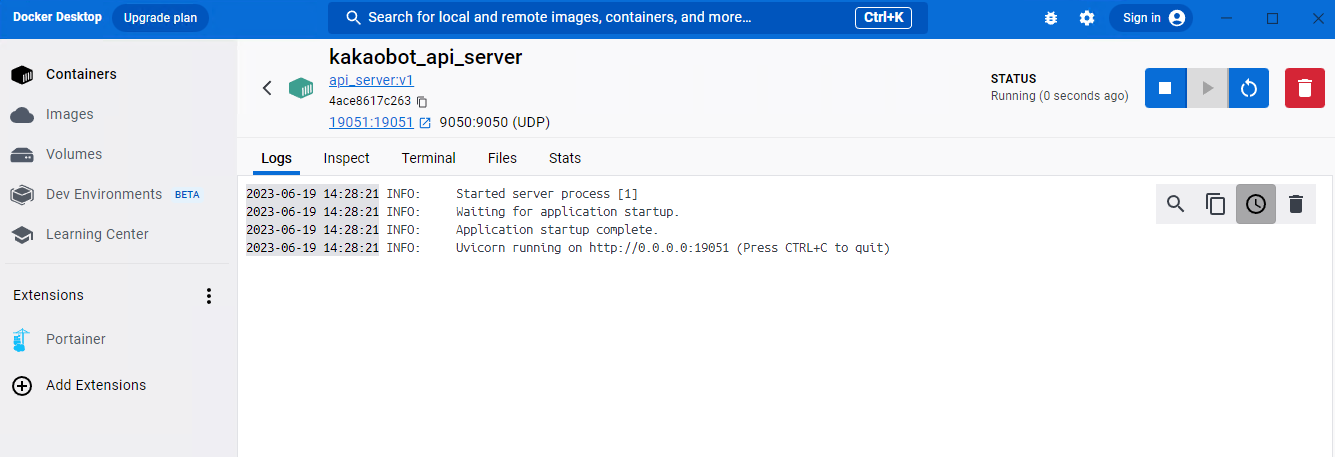Open Docker Desktop settings gear
1335x457 pixels.
coord(1087,18)
